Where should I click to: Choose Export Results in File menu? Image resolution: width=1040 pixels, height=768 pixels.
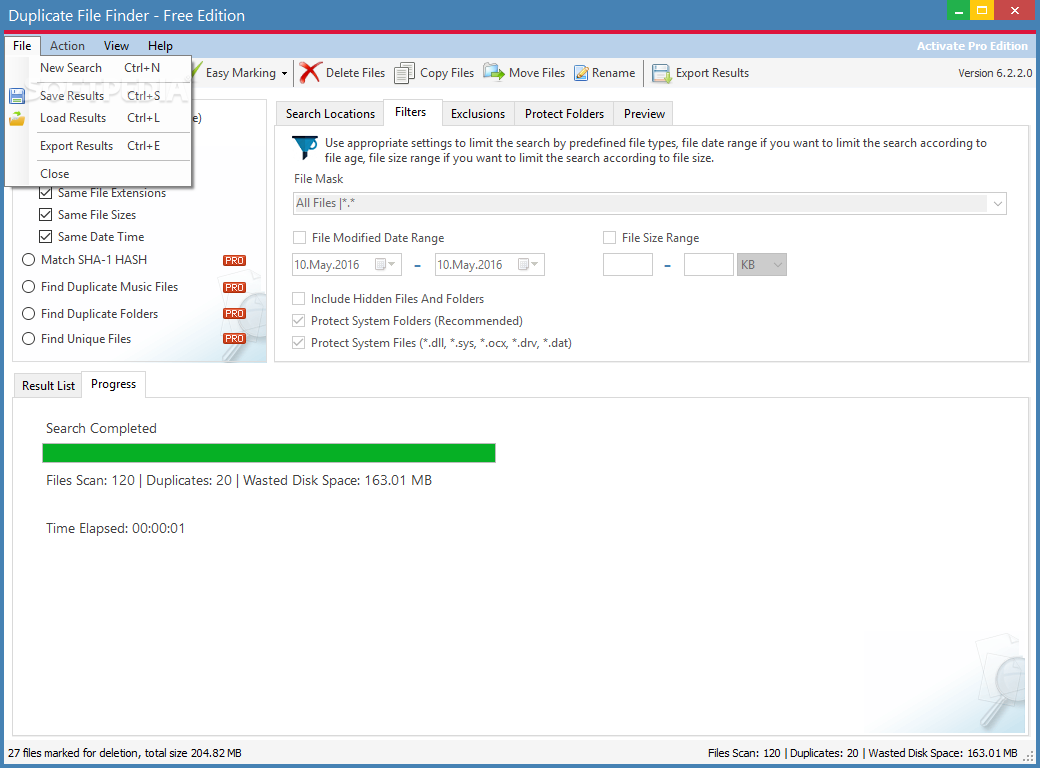click(99, 146)
